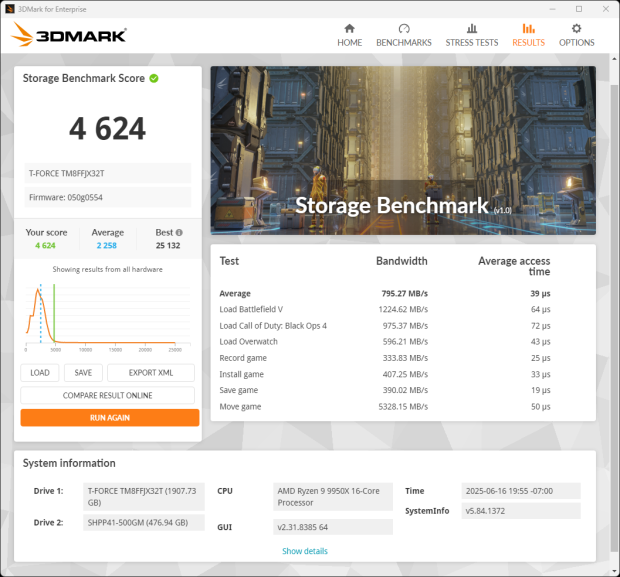Screen dimensions: 620x577
Task: Click COMPARE RESULT ONLINE button
Action: pos(108,395)
